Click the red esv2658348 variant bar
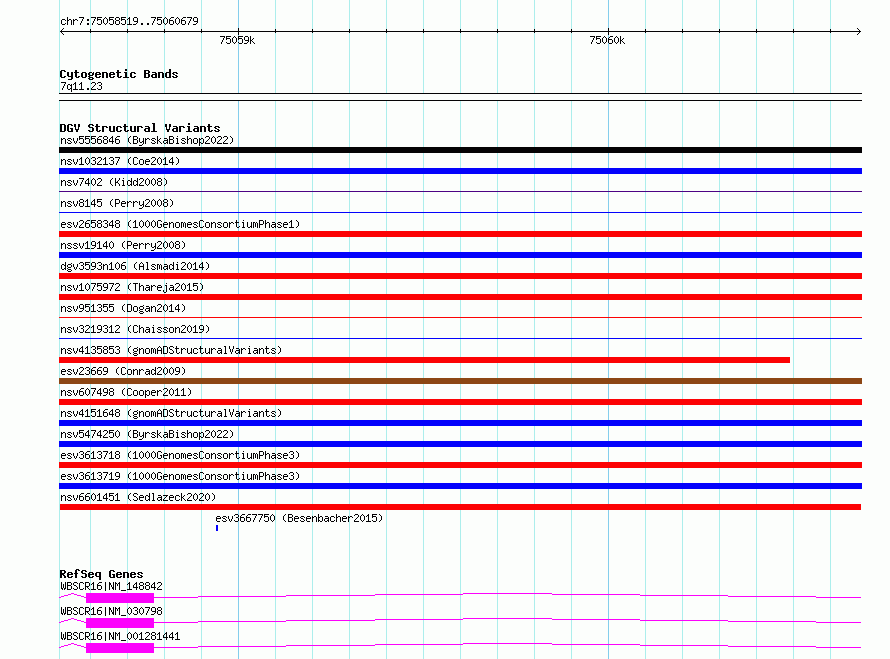The width and height of the screenshot is (890, 659). coord(460,234)
